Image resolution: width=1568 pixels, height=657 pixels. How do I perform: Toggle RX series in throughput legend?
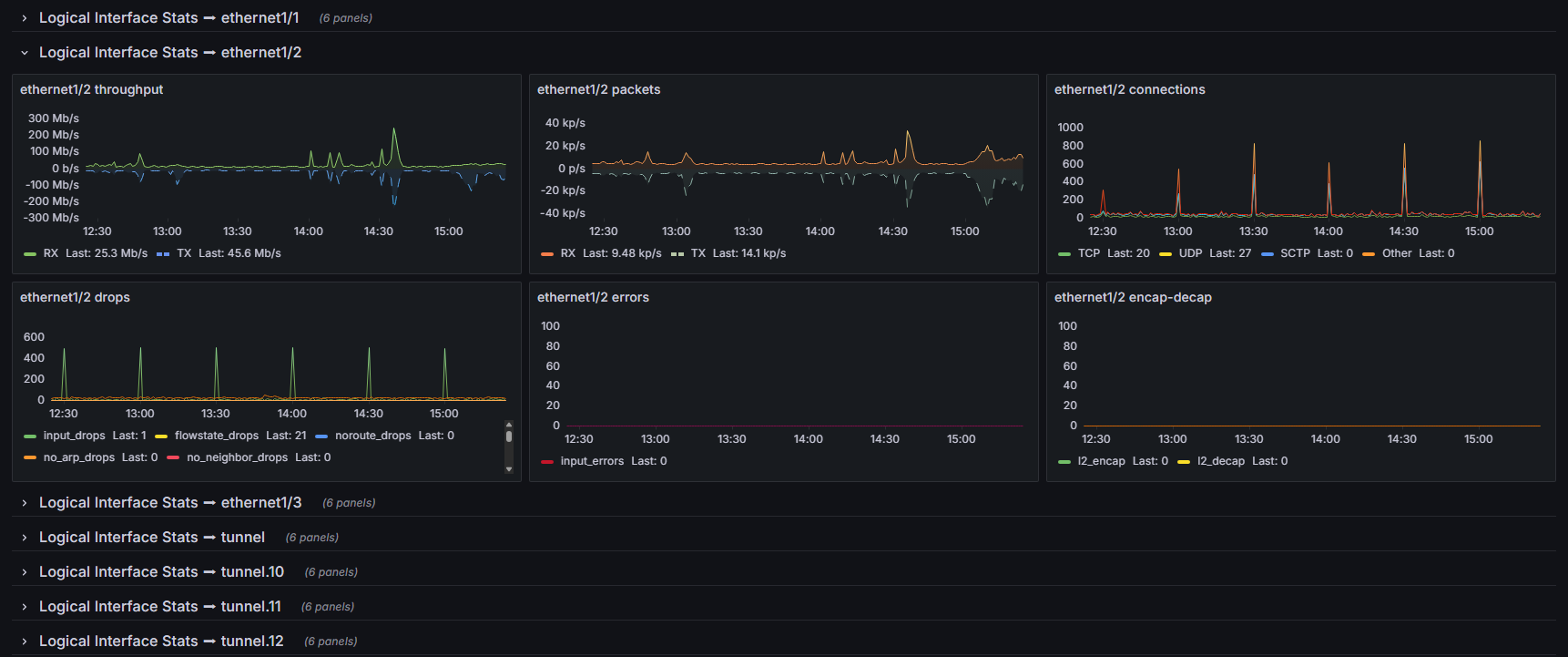coord(51,253)
